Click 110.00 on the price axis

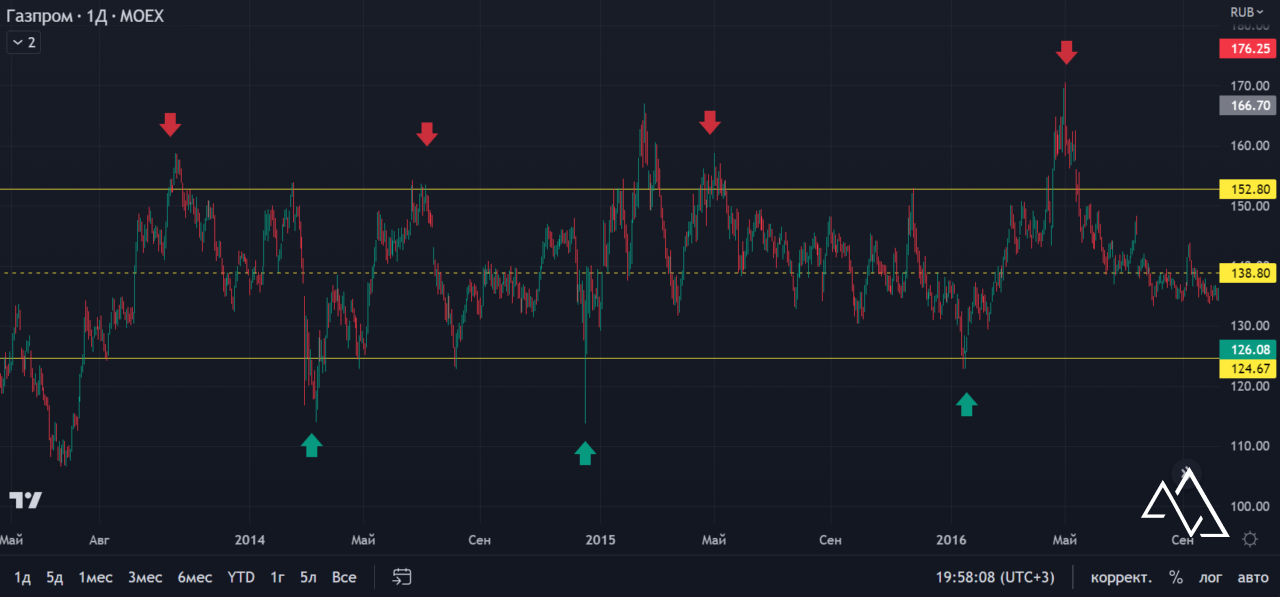tap(1248, 446)
